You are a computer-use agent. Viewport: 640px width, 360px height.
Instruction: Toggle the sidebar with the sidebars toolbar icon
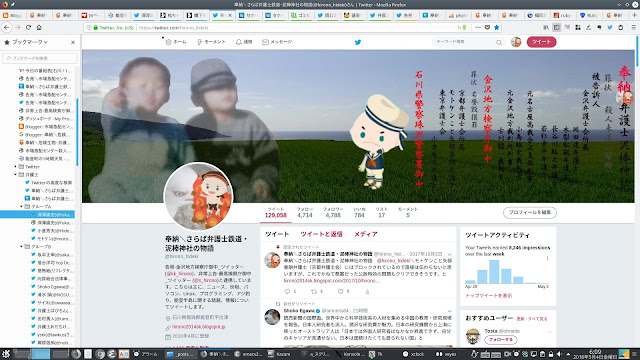point(556,27)
